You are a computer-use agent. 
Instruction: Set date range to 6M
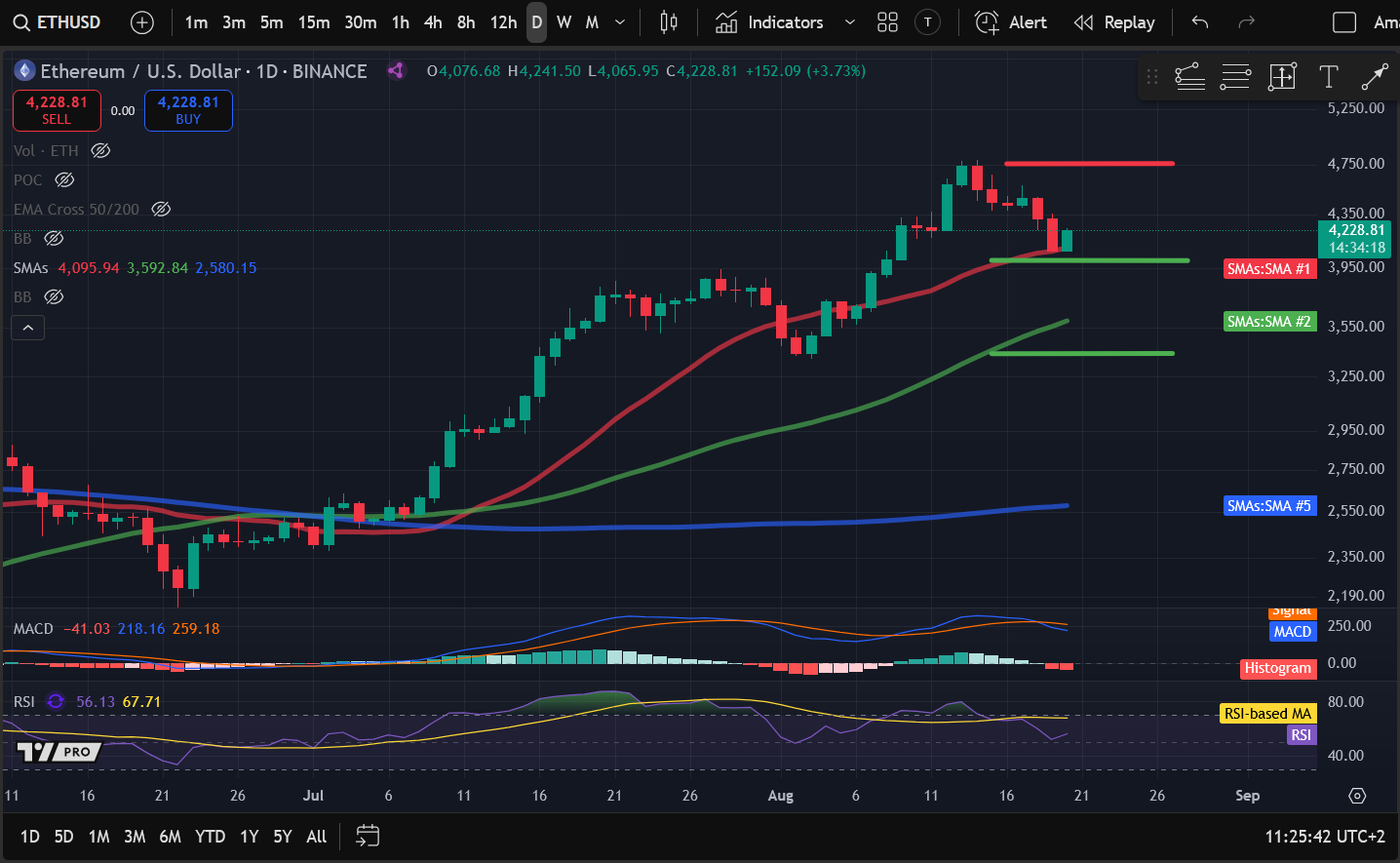[171, 837]
